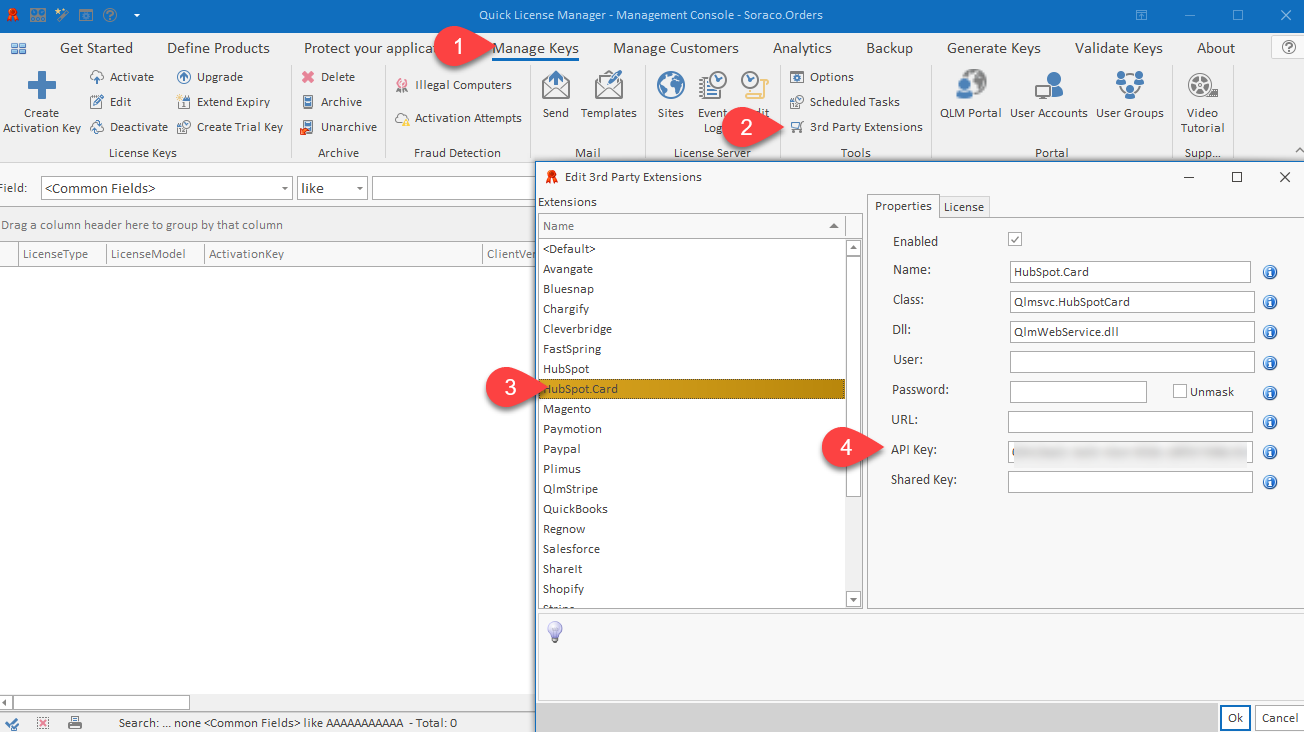
Task: Switch to the Analytics tab
Action: click(802, 48)
